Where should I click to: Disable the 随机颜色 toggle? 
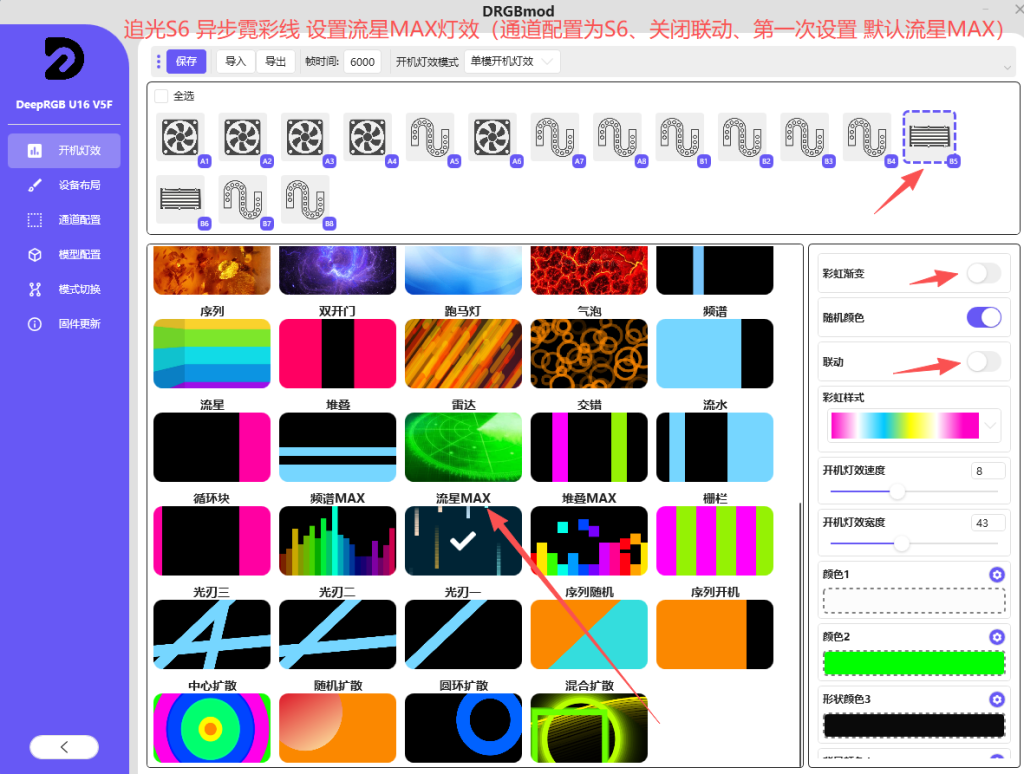click(x=983, y=318)
